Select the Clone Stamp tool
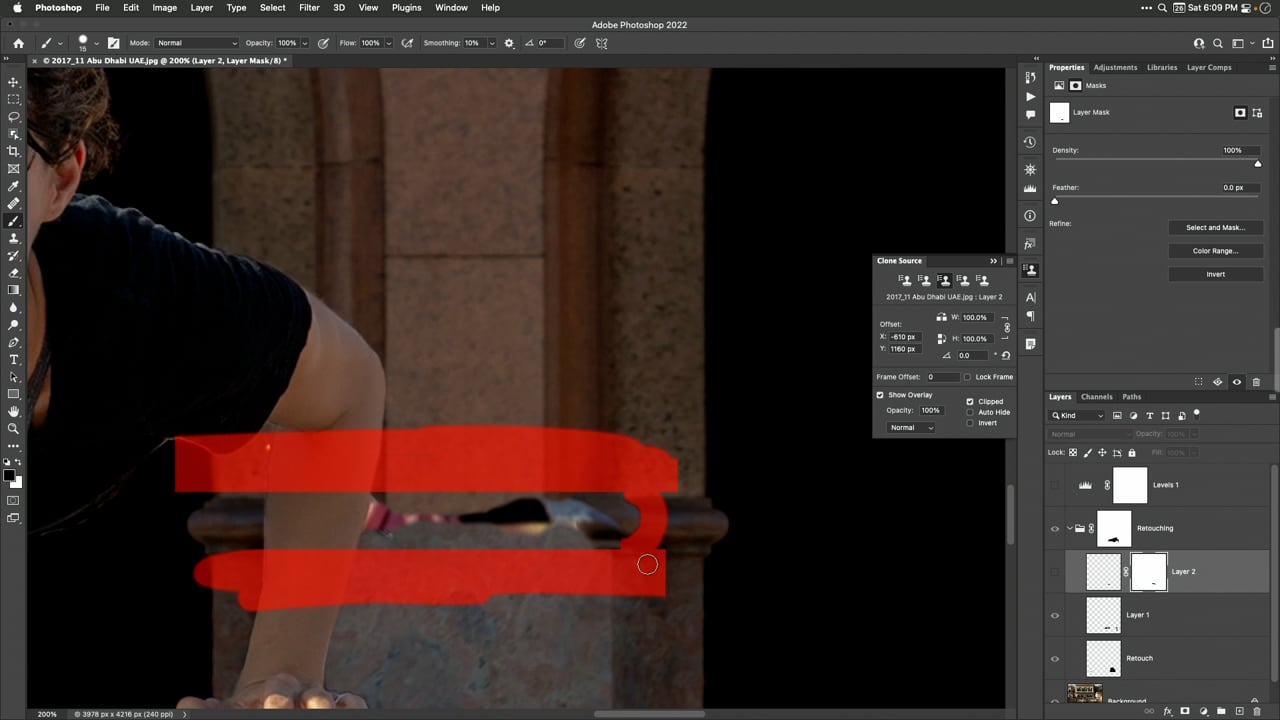Viewport: 1280px width, 720px height. point(14,238)
